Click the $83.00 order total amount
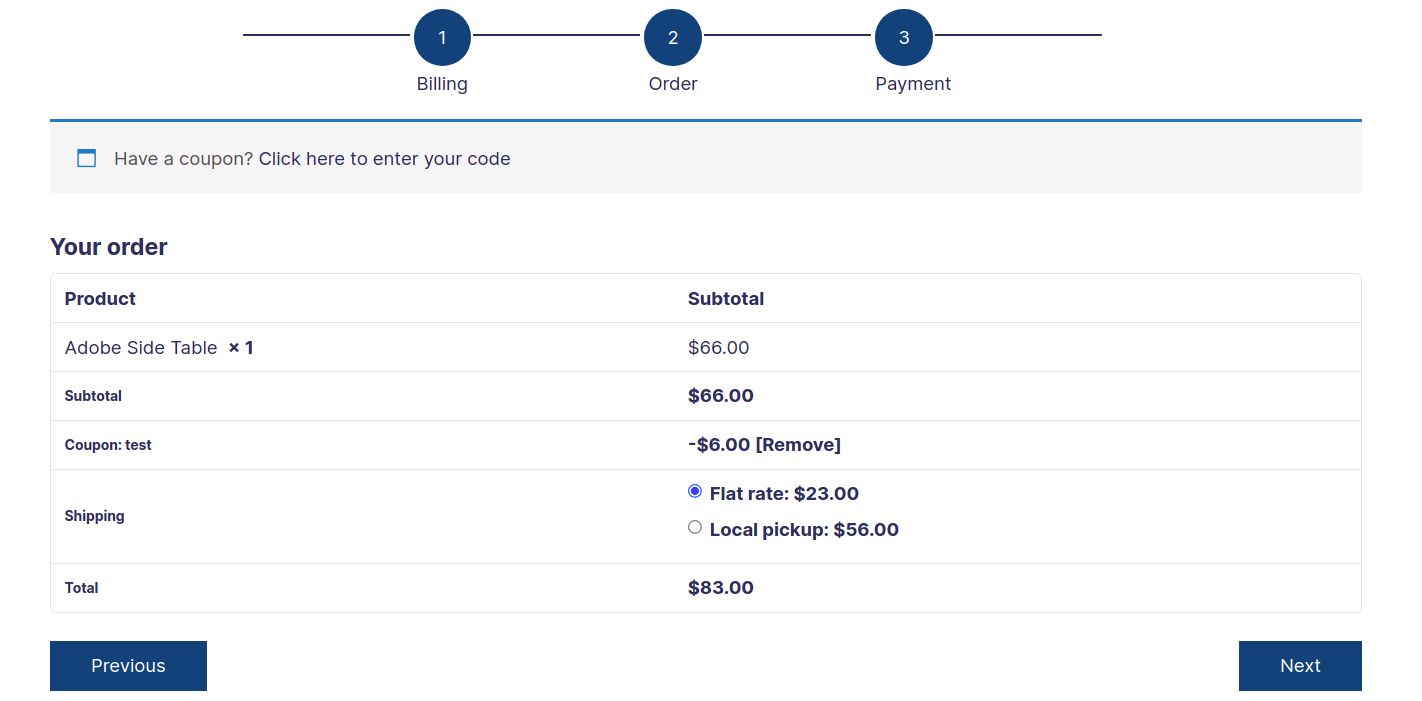 [721, 588]
